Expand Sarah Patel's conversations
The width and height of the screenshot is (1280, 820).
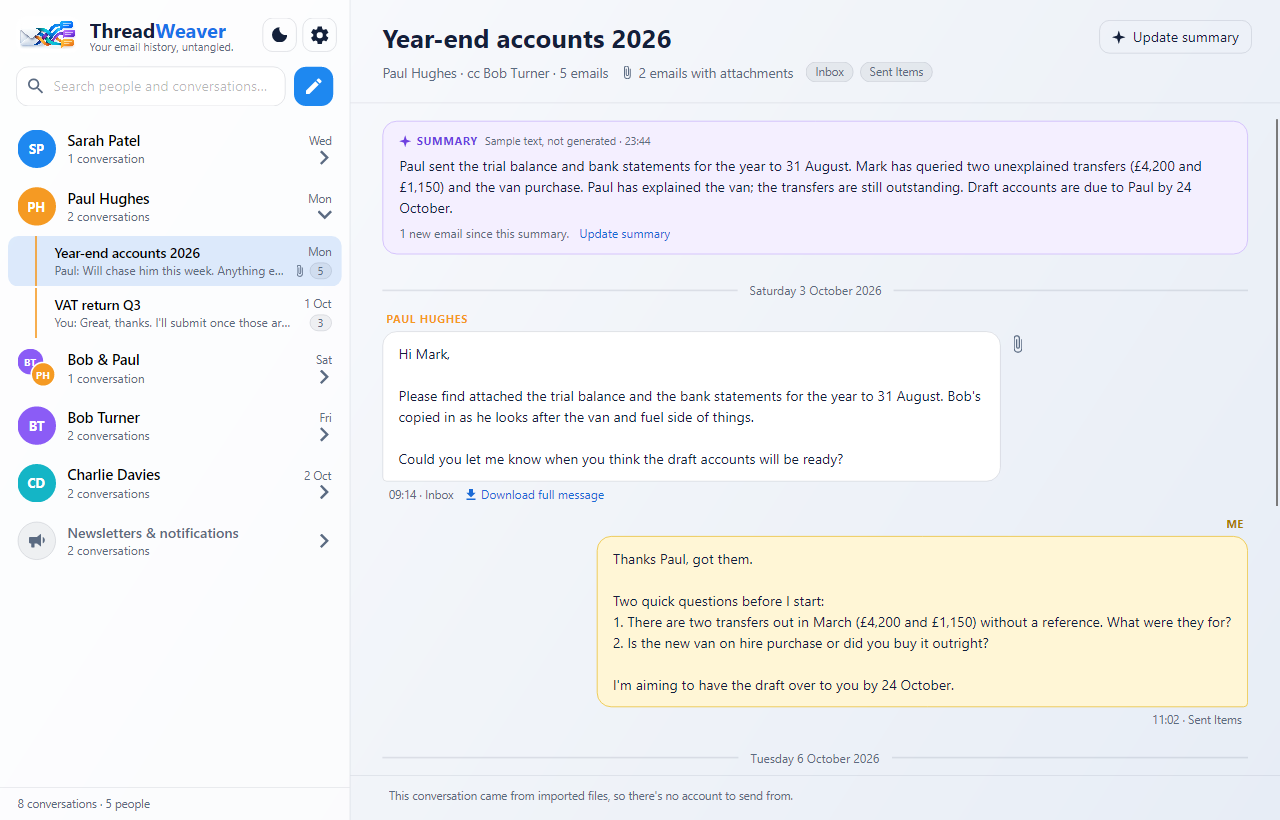324,158
